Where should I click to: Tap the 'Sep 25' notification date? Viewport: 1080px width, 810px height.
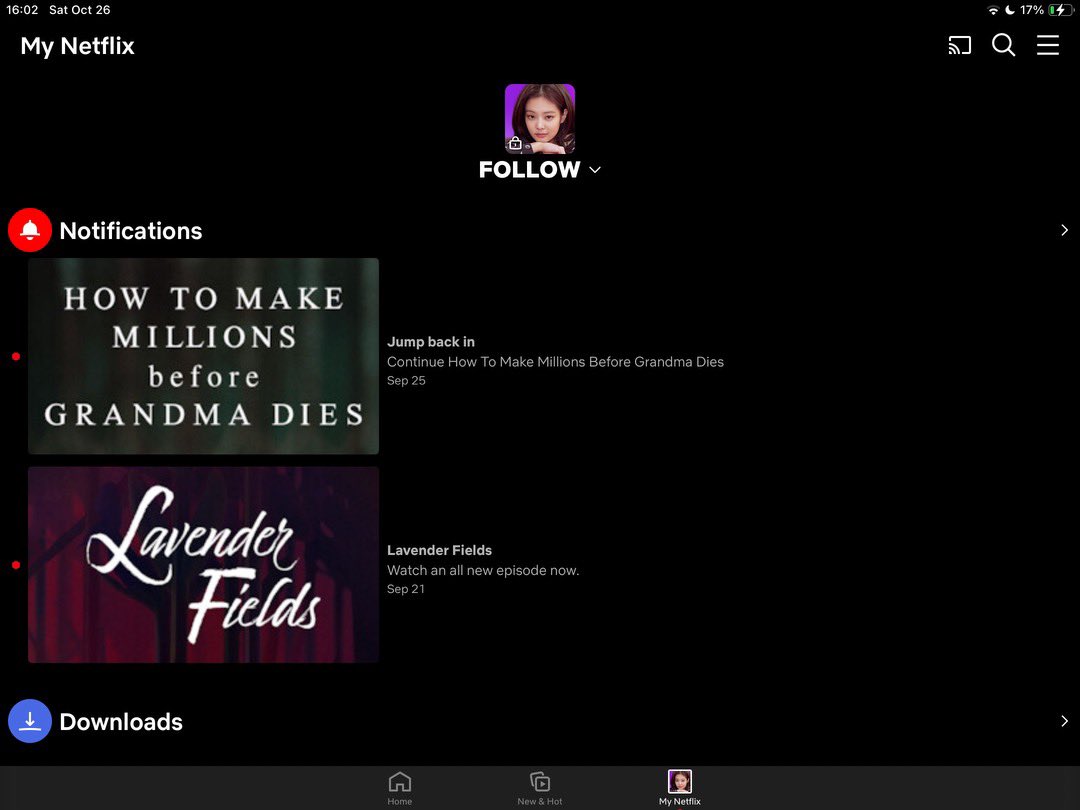[406, 380]
